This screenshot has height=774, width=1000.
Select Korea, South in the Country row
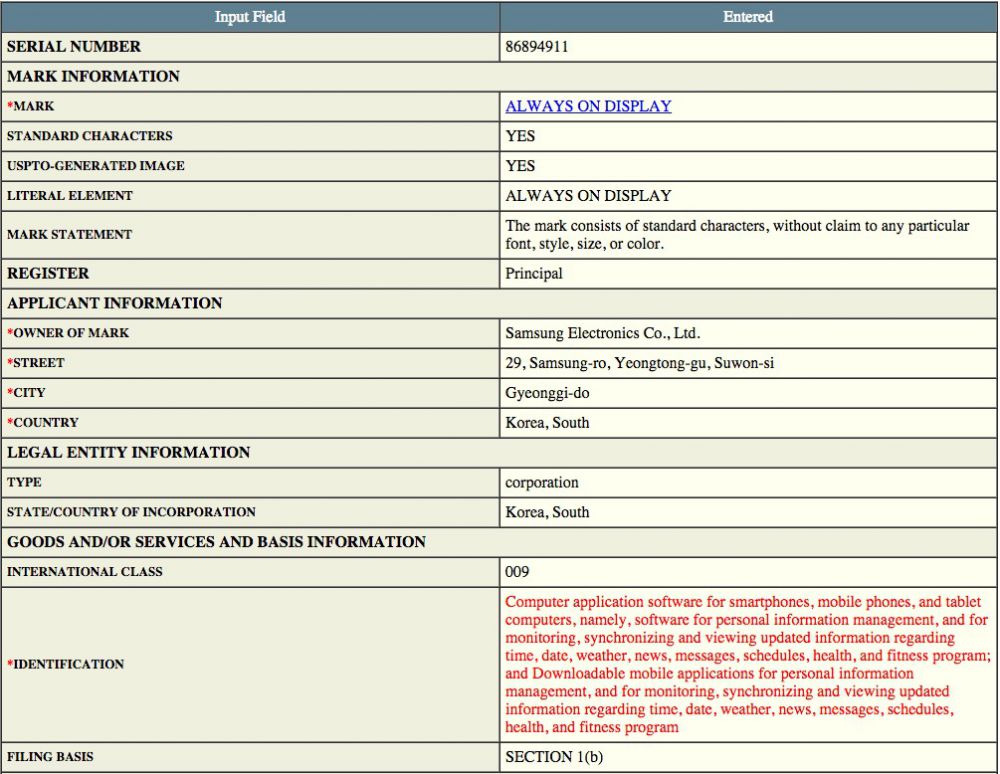click(547, 423)
